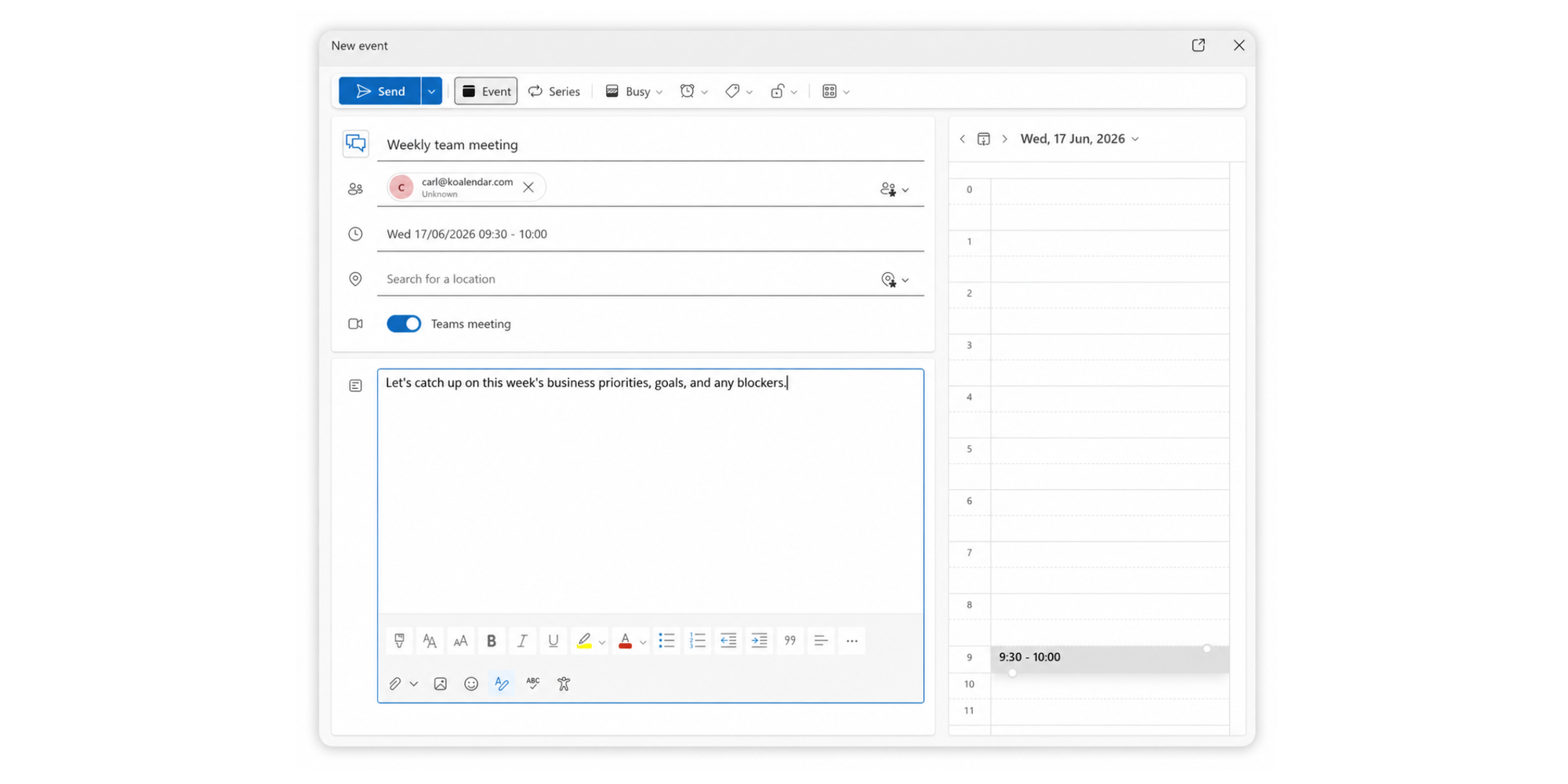Open the categorize tag dropdown
The height and width of the screenshot is (784, 1568).
coord(739,91)
